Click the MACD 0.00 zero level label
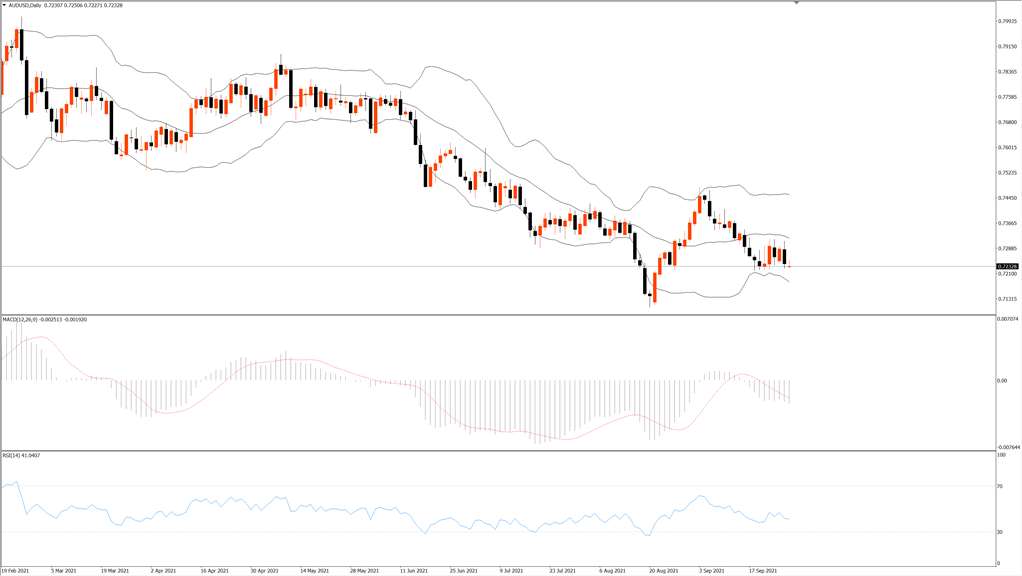The image size is (1022, 576). 1002,381
